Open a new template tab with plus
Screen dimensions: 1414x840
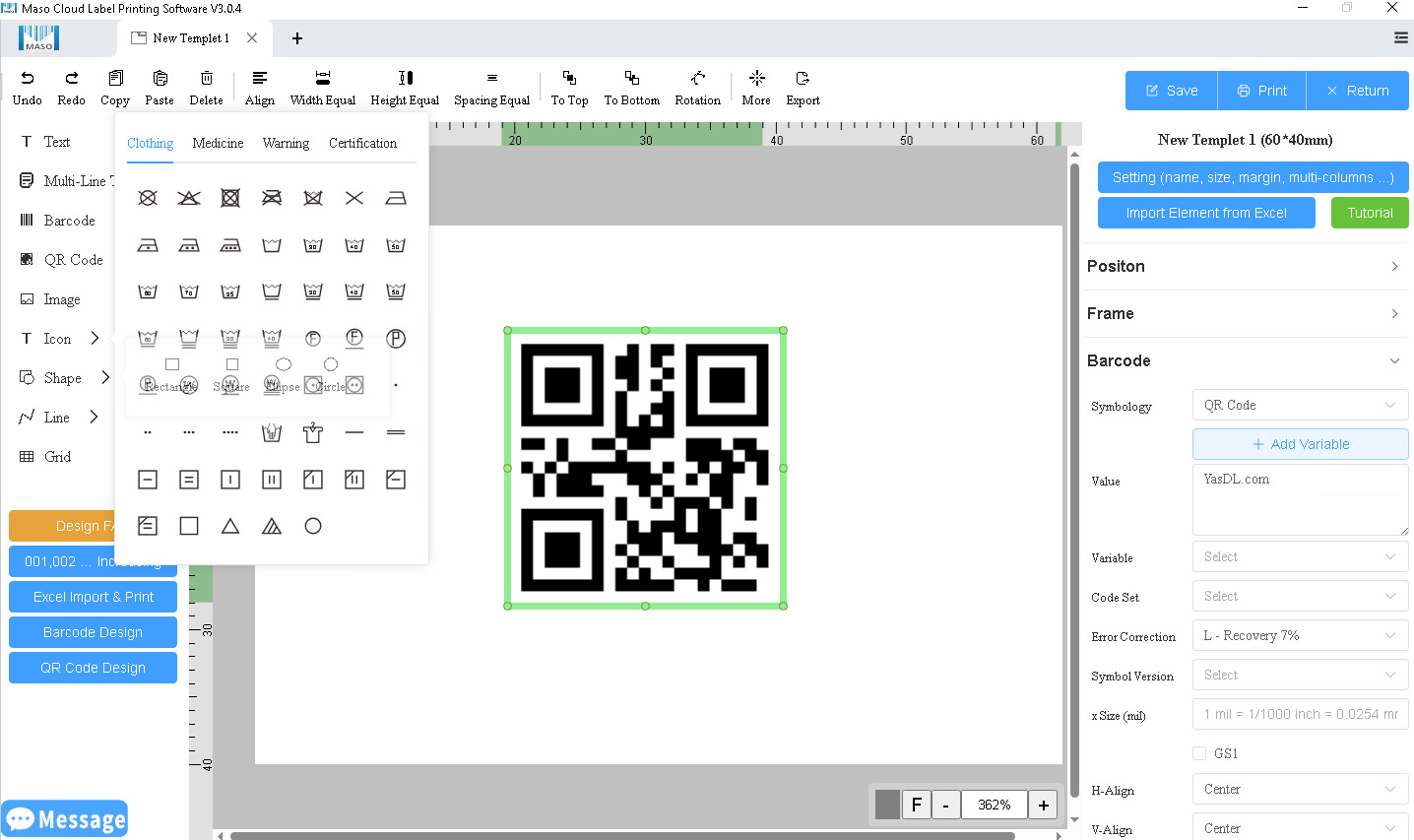tap(297, 38)
